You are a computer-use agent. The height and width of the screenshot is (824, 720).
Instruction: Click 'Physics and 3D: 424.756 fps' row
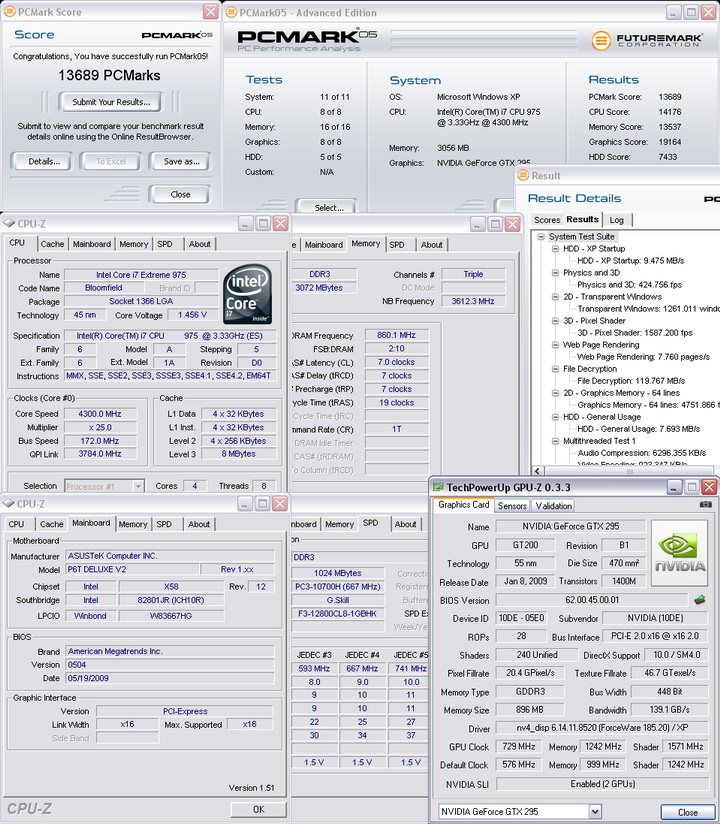click(629, 285)
